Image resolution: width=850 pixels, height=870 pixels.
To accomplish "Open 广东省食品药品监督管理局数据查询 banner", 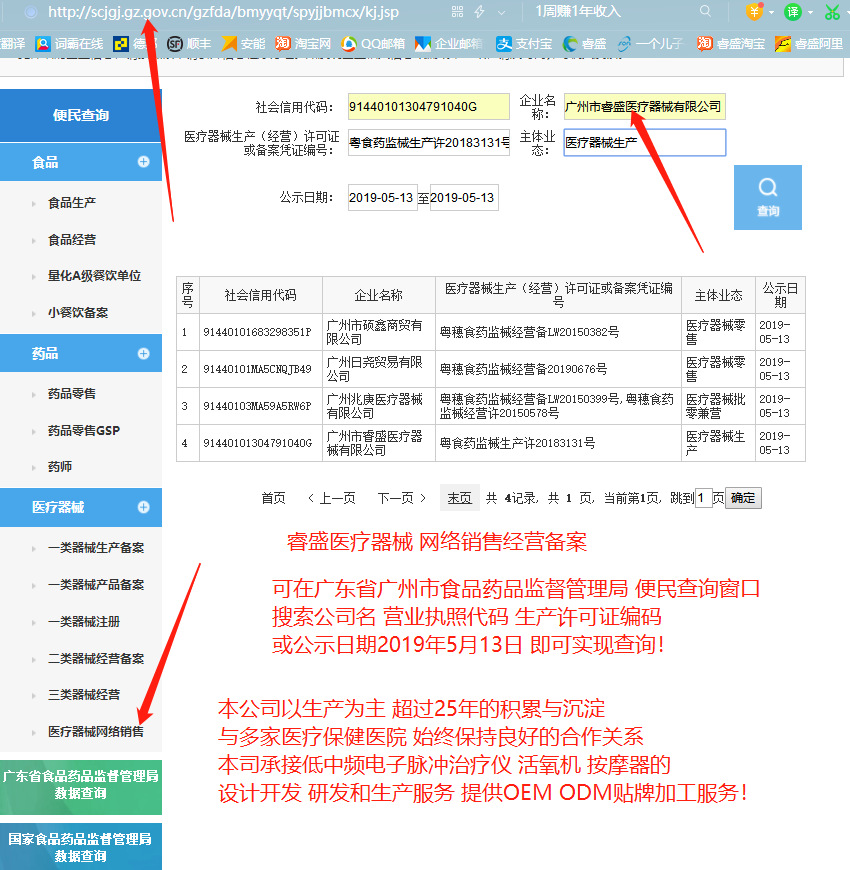I will pos(81,787).
